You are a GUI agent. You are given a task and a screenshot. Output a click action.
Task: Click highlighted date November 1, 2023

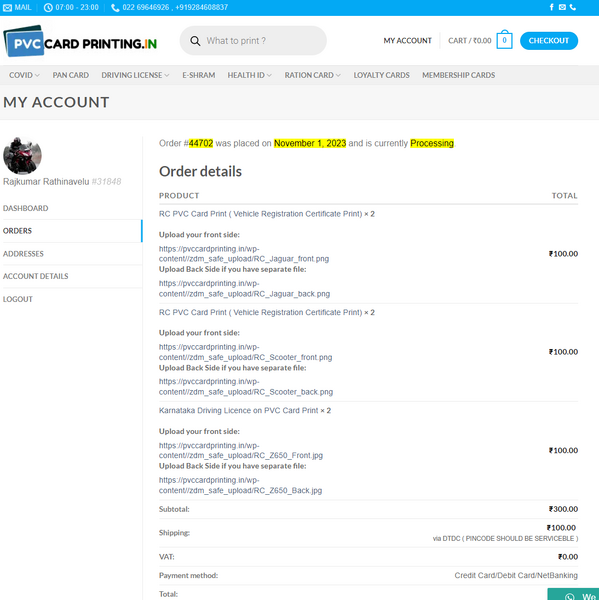click(x=310, y=143)
